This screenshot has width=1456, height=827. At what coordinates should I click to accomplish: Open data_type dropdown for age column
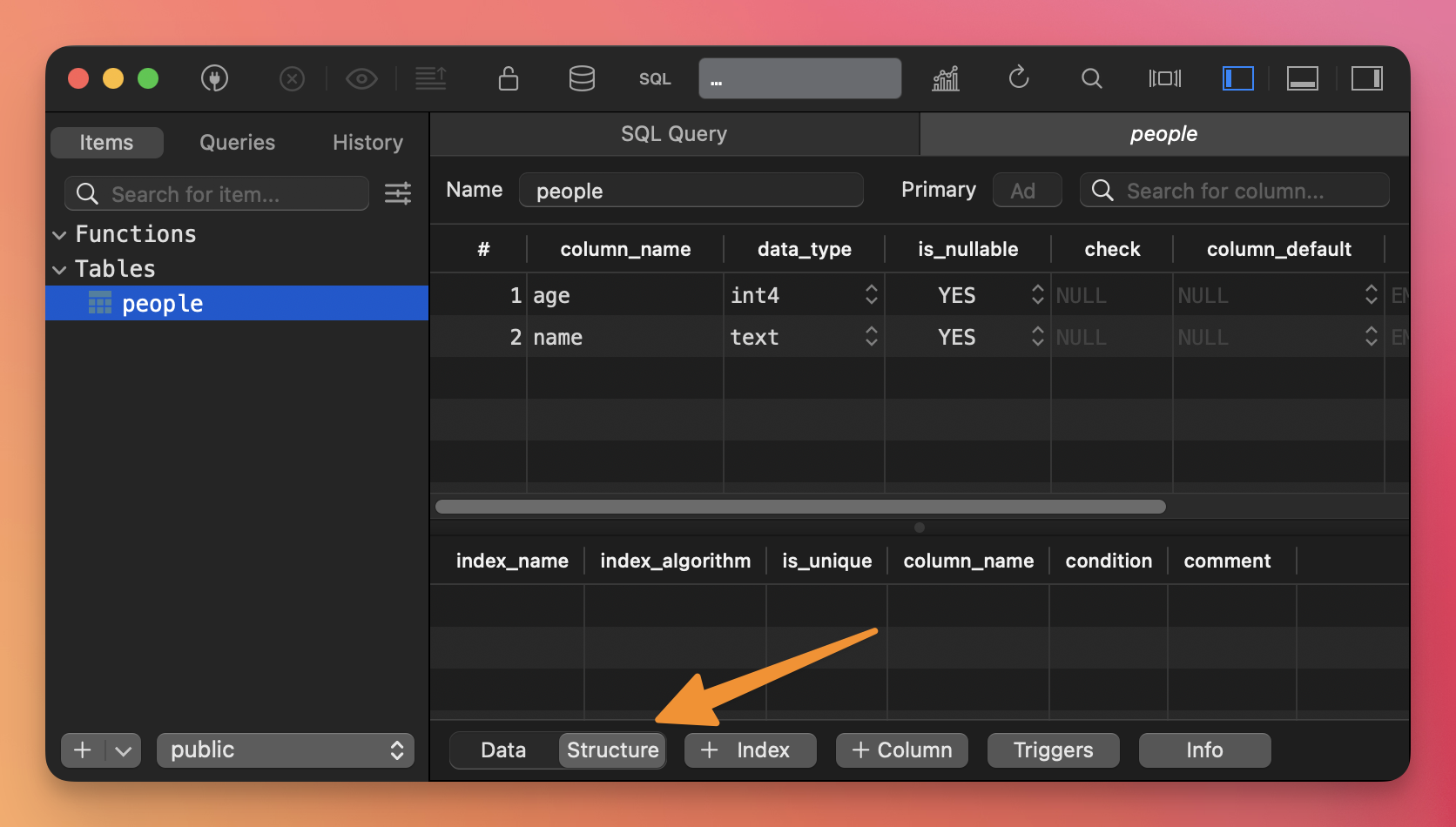[871, 295]
